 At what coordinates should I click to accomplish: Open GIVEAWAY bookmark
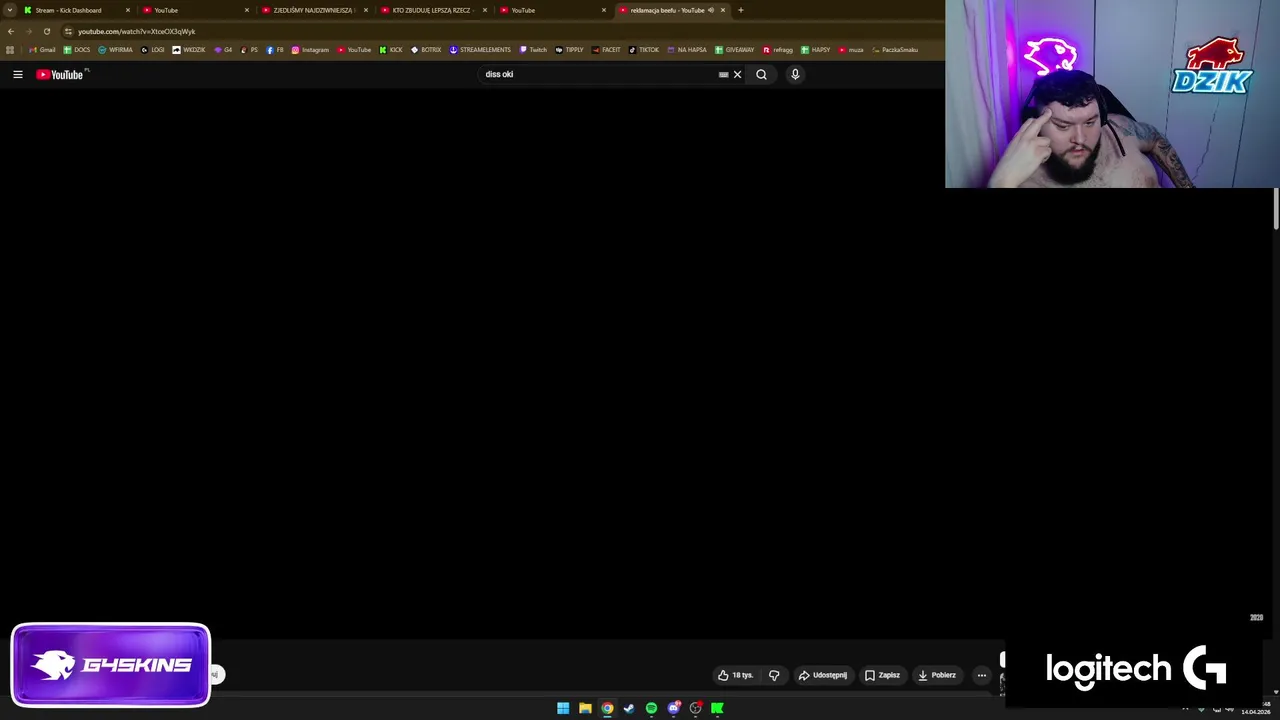point(735,50)
